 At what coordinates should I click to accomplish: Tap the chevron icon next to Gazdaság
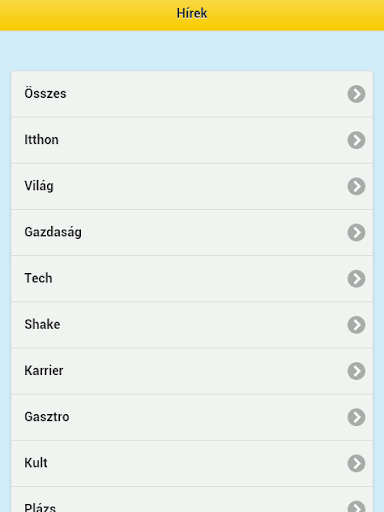pyautogui.click(x=356, y=232)
